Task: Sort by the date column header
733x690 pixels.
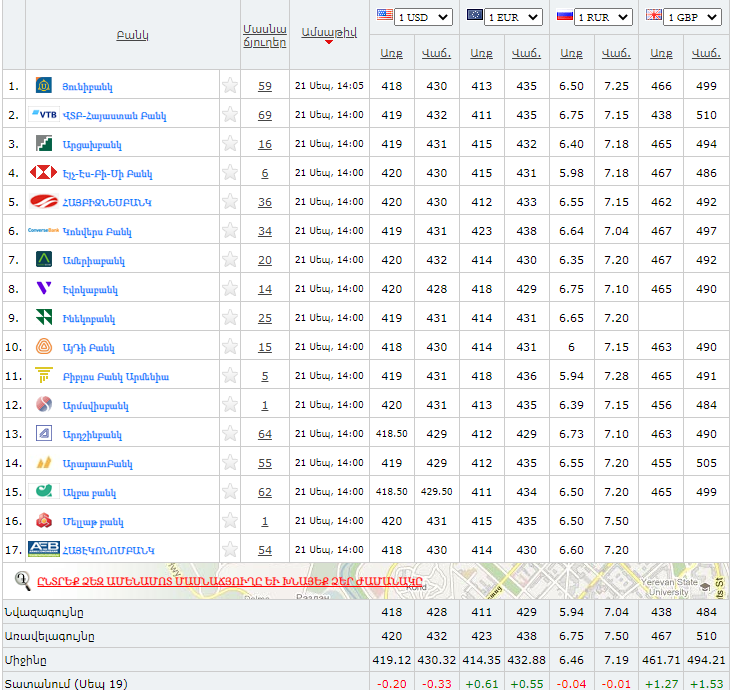Action: (329, 32)
